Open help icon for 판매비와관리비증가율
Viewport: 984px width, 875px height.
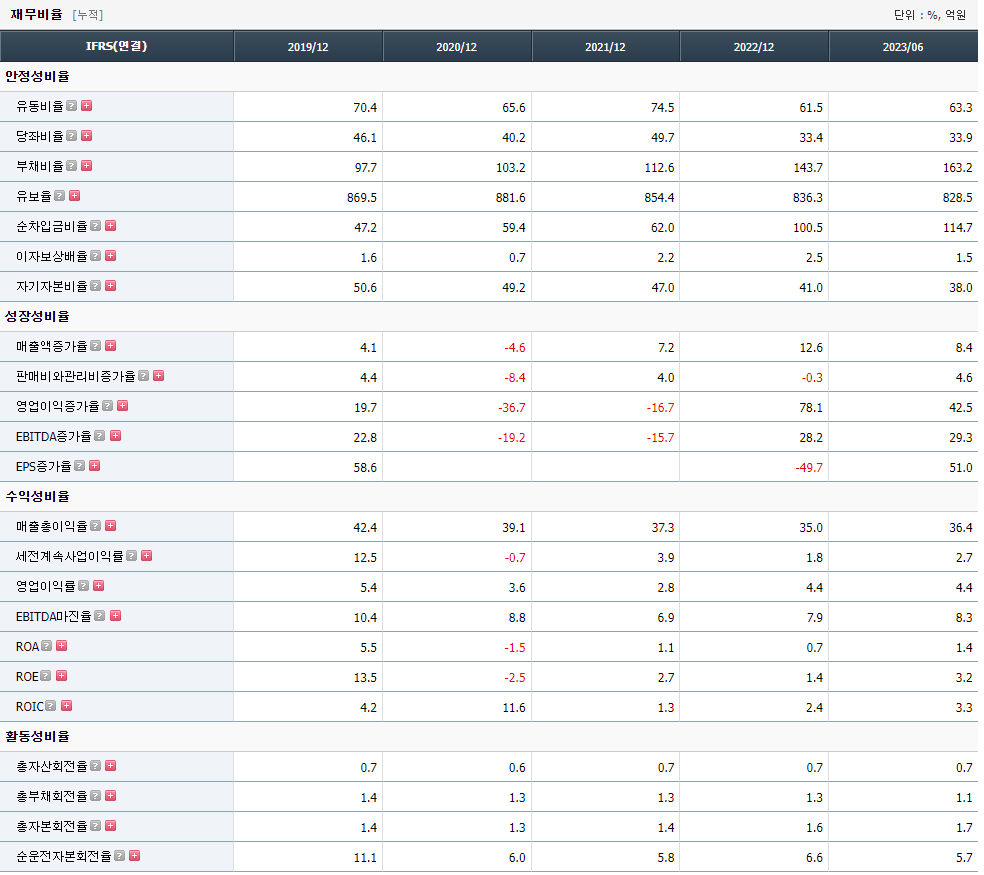(x=144, y=375)
